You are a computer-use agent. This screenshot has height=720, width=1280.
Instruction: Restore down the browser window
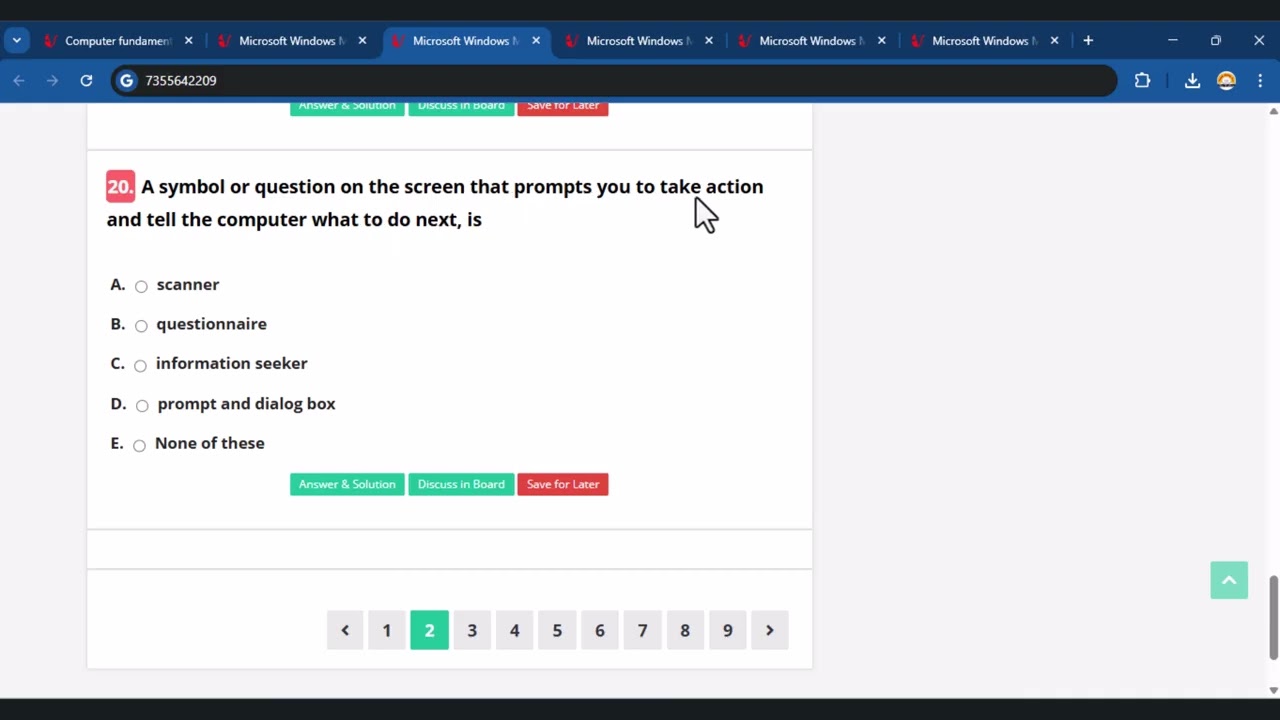point(1216,41)
